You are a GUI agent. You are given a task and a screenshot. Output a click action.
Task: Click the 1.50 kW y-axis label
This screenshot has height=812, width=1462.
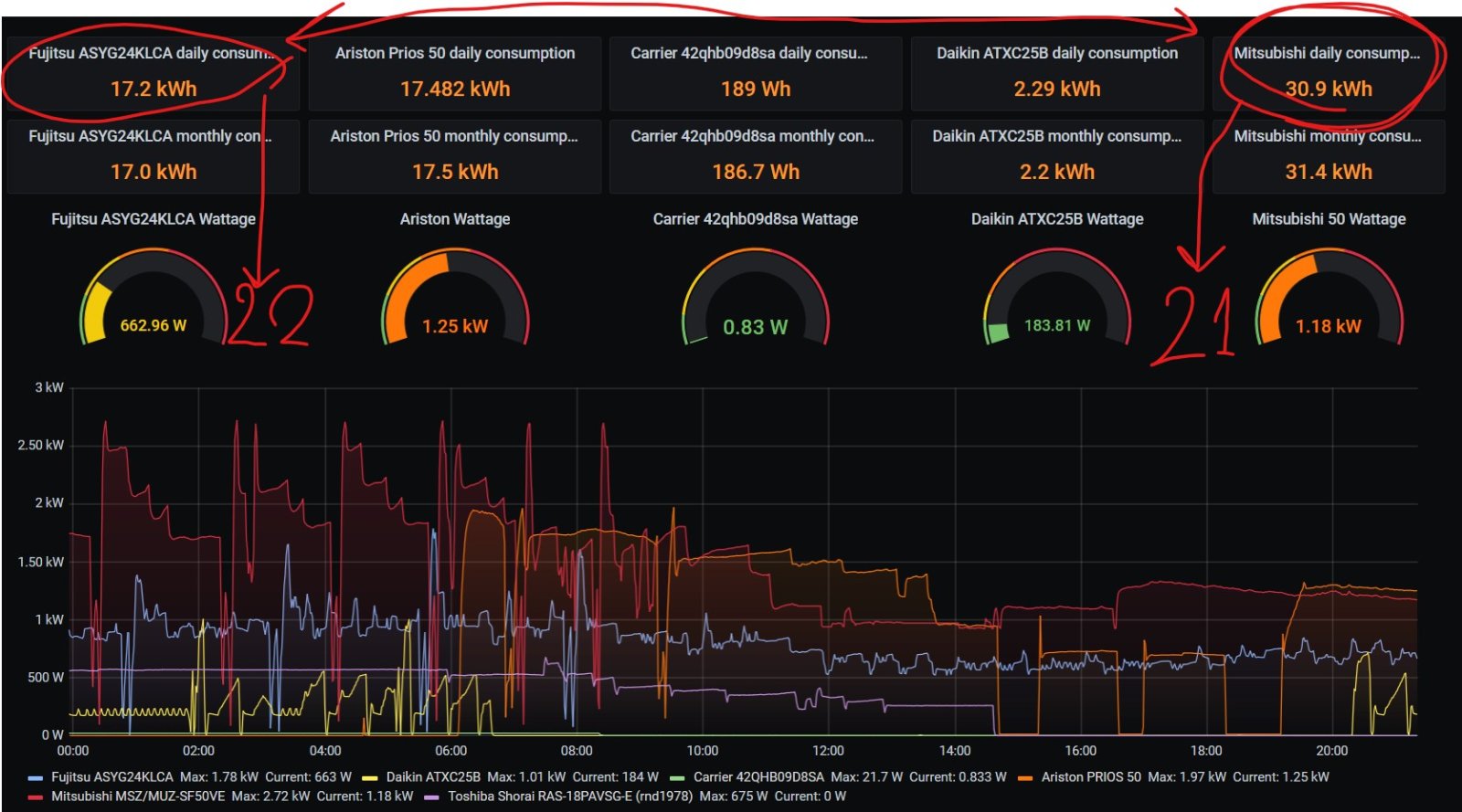[x=41, y=562]
